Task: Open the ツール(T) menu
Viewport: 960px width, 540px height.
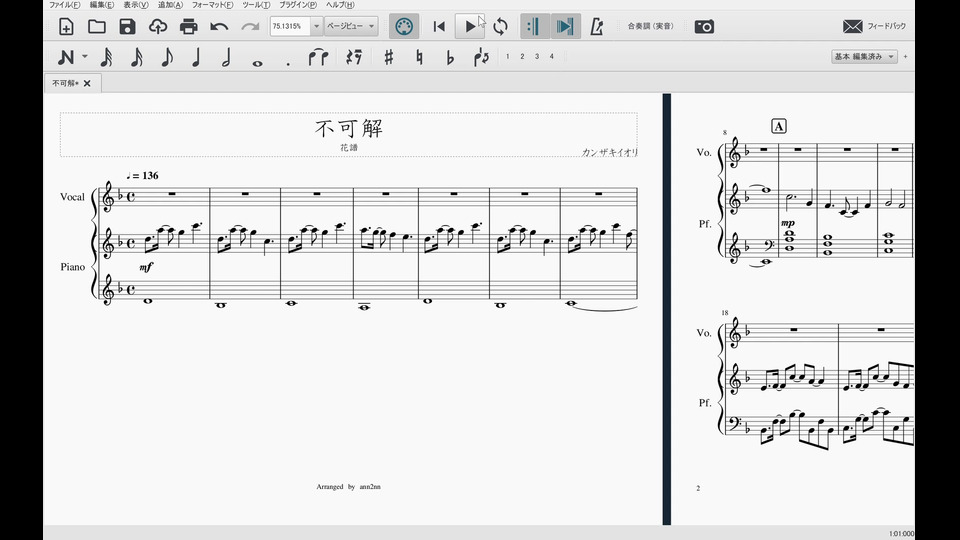Action: coord(256,5)
